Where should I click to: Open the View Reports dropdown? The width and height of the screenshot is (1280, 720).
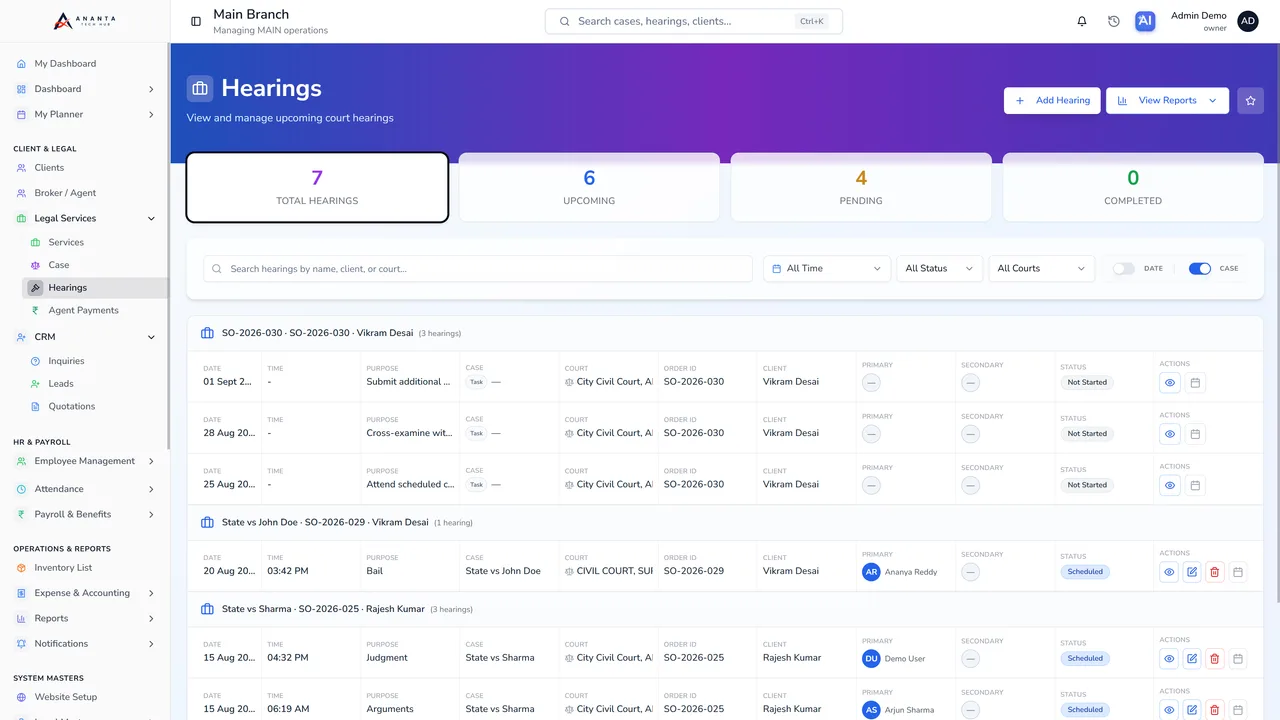coord(1167,100)
